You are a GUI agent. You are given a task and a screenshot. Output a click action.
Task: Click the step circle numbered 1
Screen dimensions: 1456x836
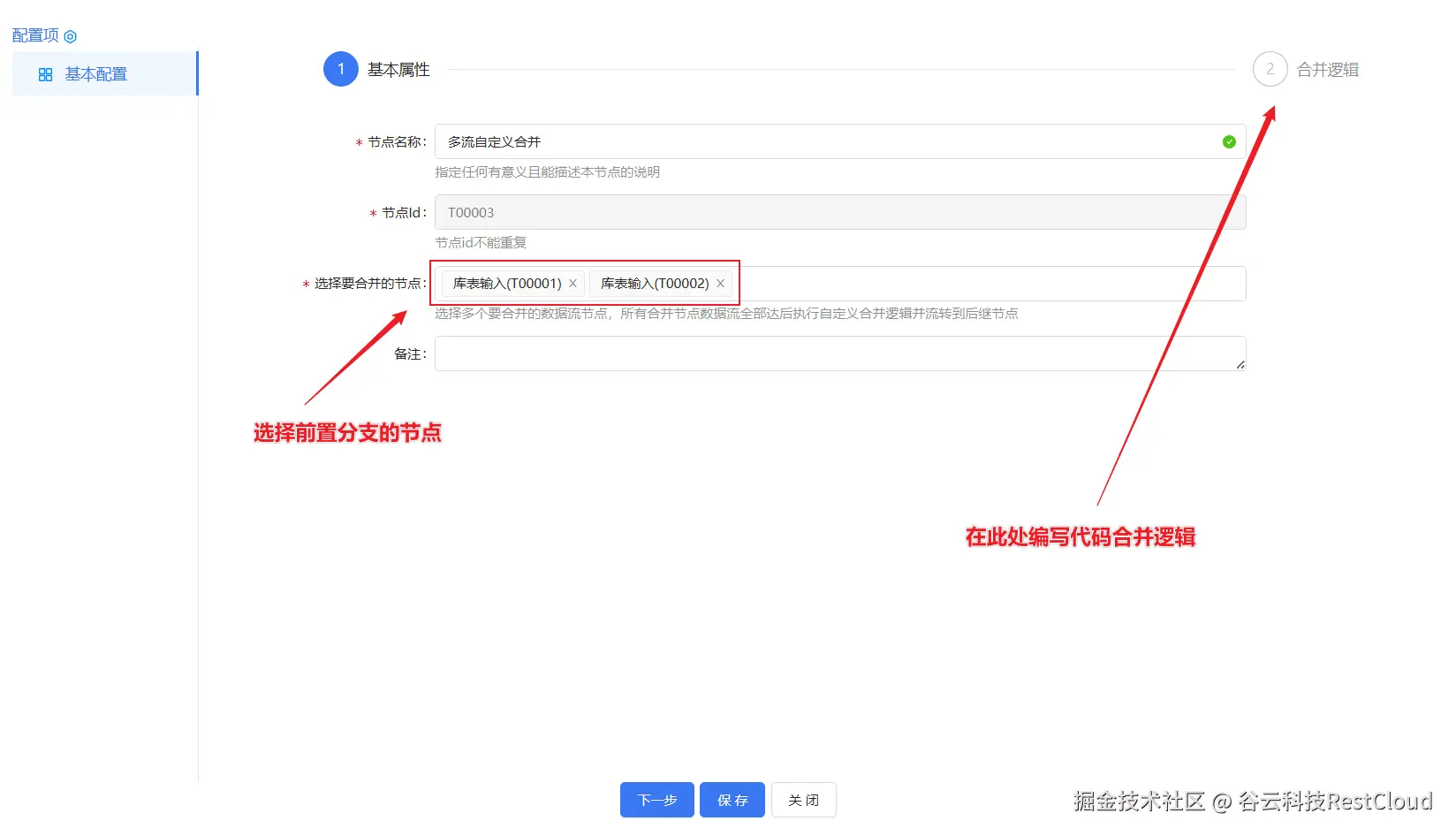[340, 69]
